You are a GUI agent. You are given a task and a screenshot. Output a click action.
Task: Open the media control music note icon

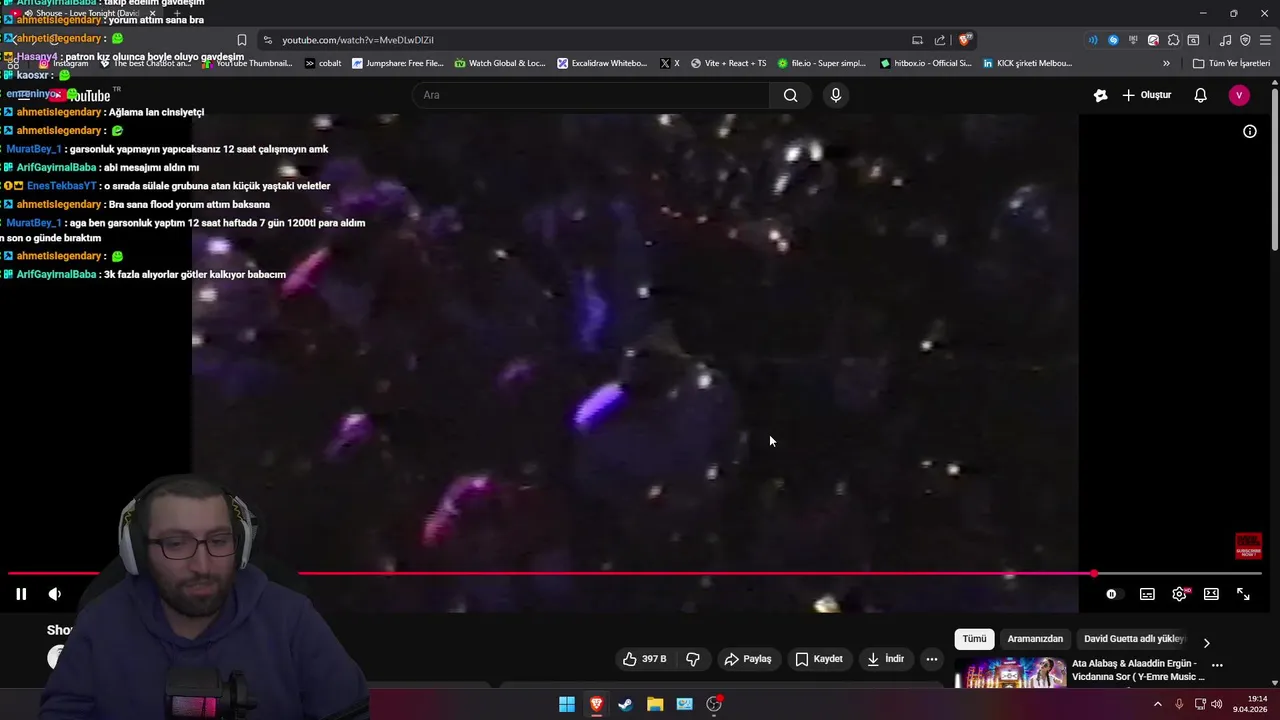1226,40
